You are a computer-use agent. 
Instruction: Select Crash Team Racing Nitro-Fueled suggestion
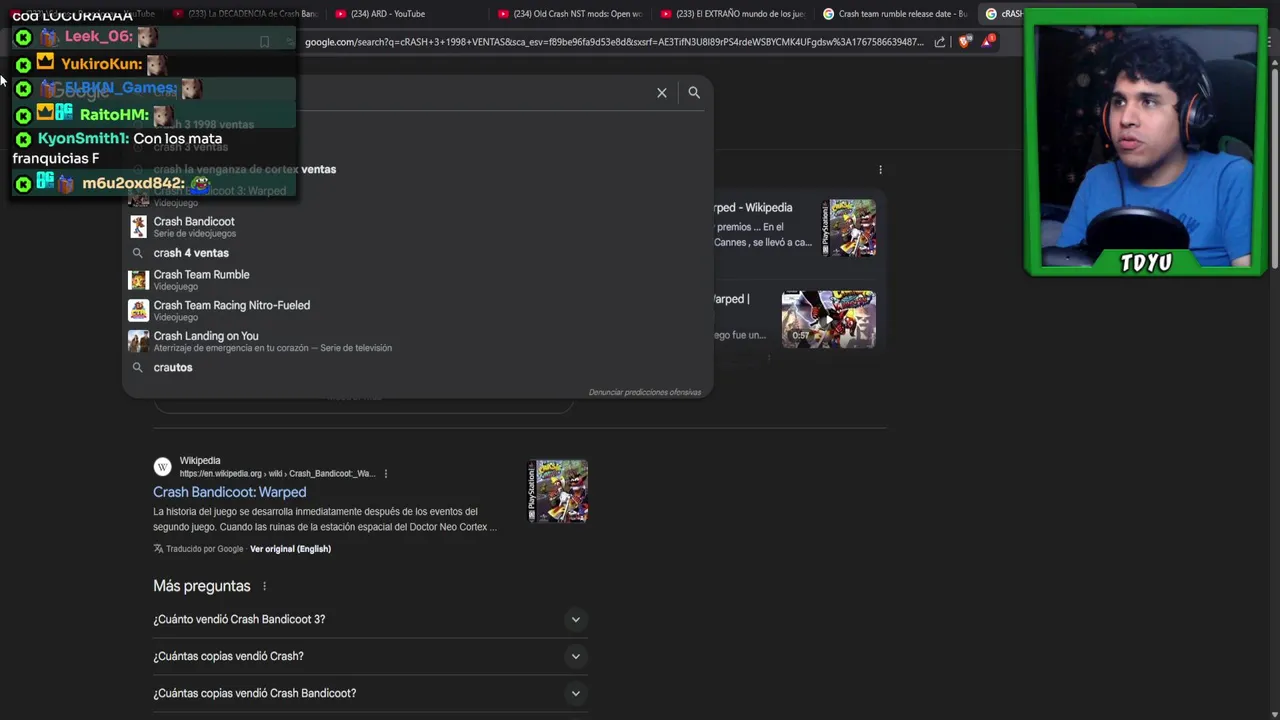(418, 311)
